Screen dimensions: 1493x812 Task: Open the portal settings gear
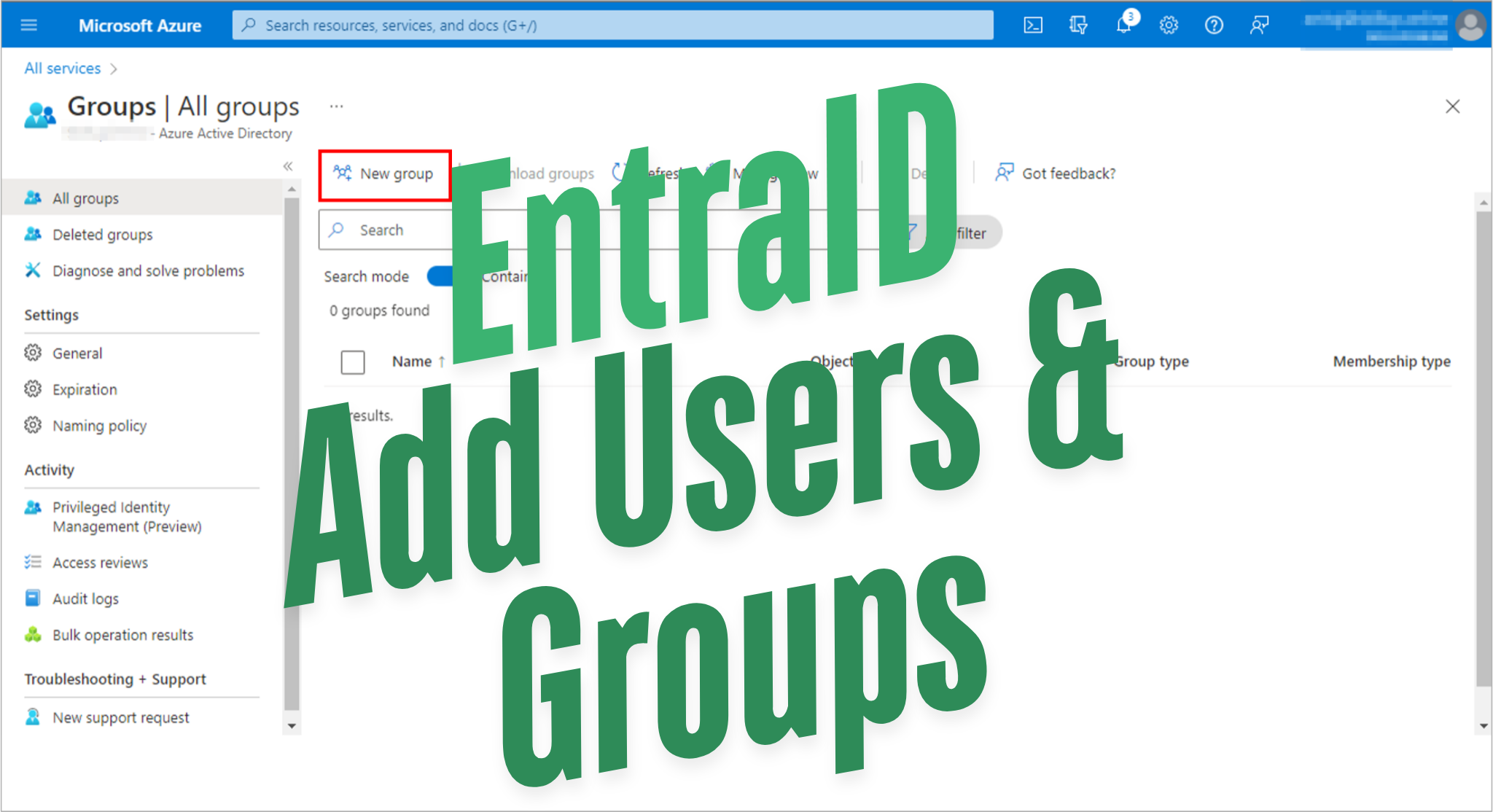[x=1169, y=26]
